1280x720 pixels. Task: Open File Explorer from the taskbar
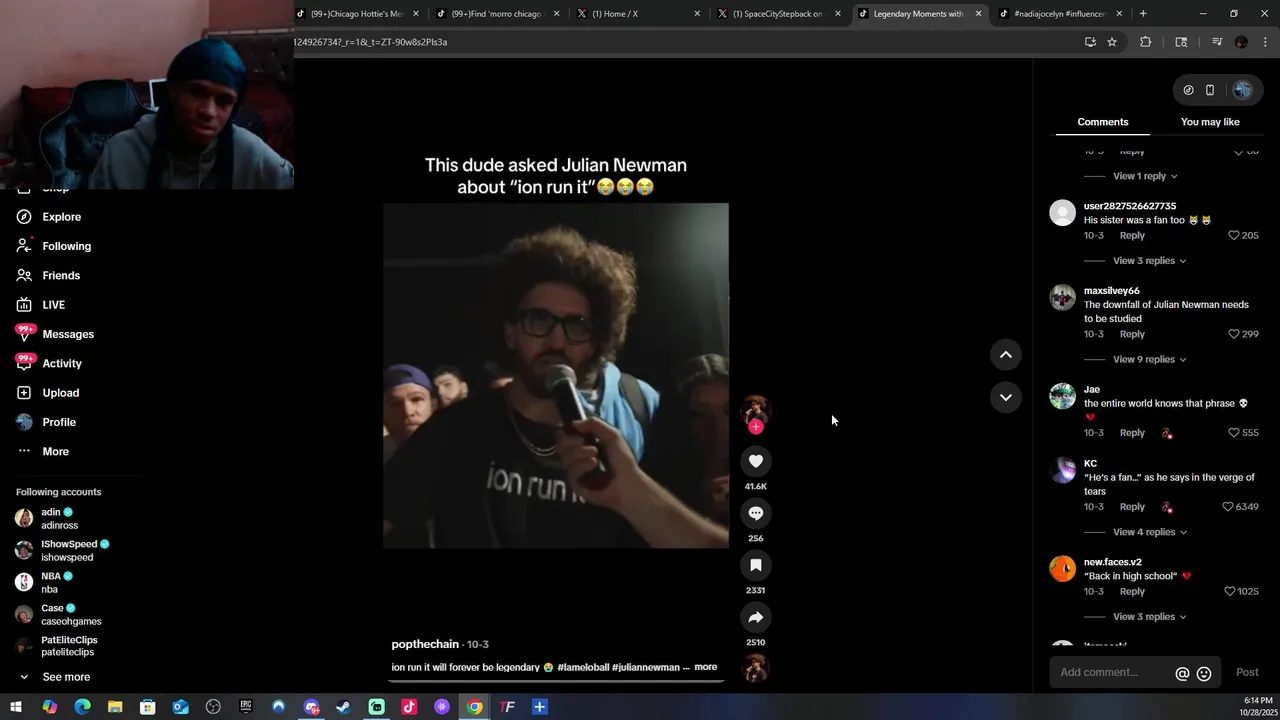pos(115,707)
